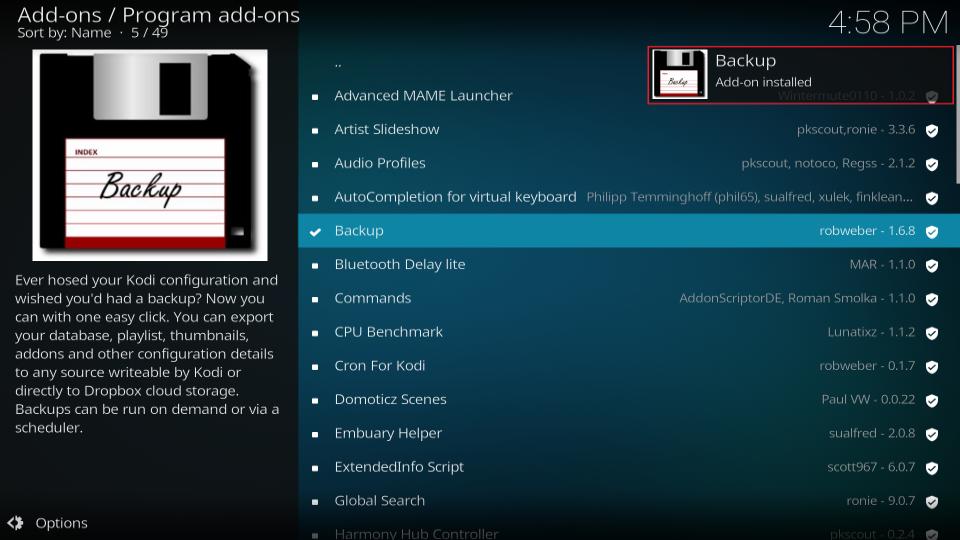Click the verified shield icon for Audio Profiles
Image resolution: width=960 pixels, height=540 pixels.
[x=932, y=164]
